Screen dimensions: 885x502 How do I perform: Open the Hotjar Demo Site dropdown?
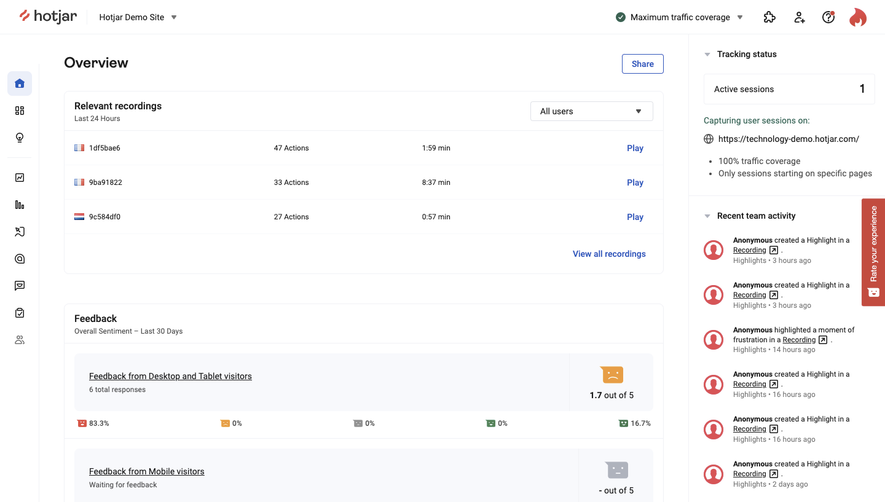click(x=138, y=18)
